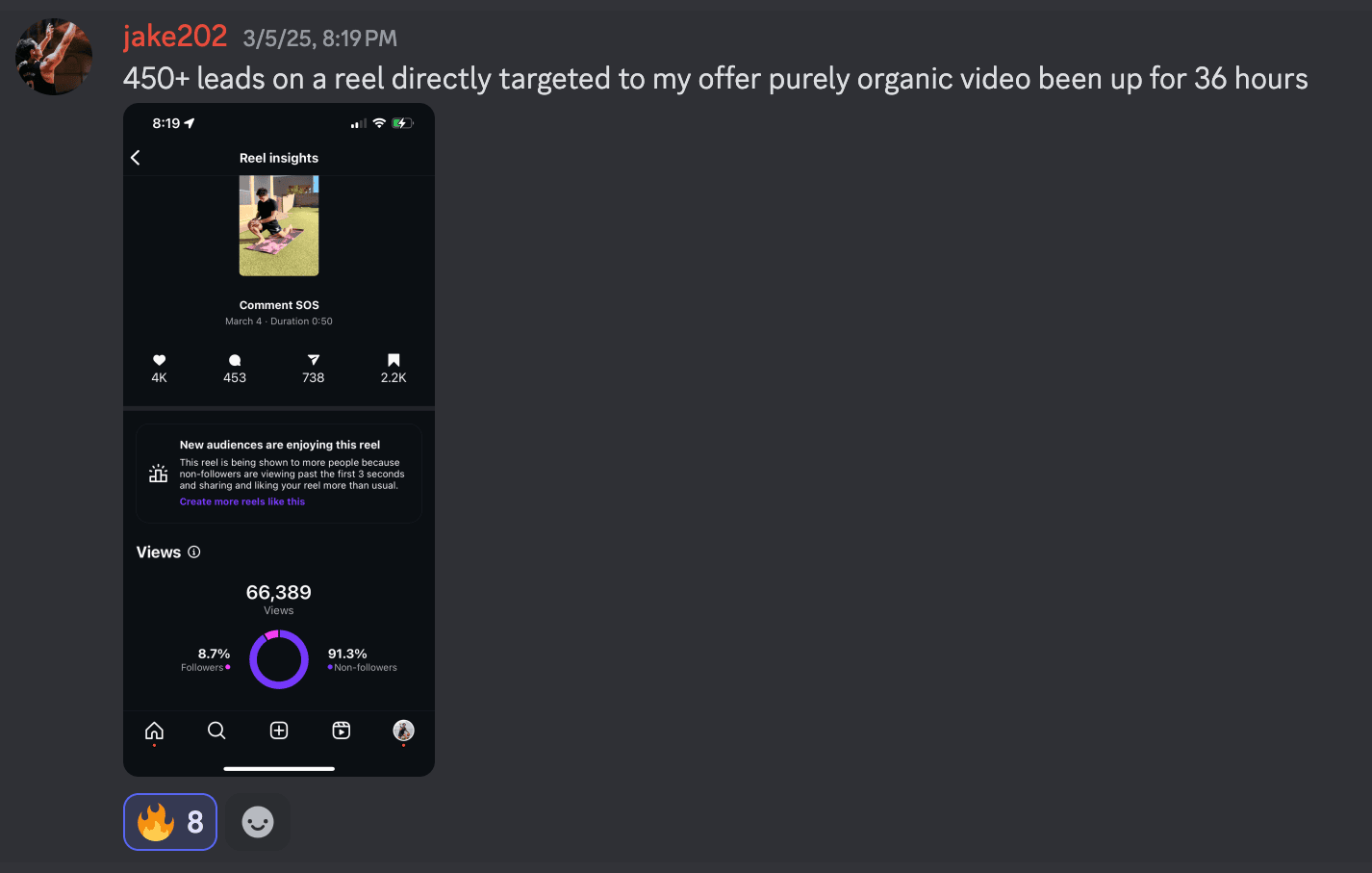This screenshot has width=1372, height=873.
Task: Toggle the fire reaction with count 8
Action: pos(170,822)
